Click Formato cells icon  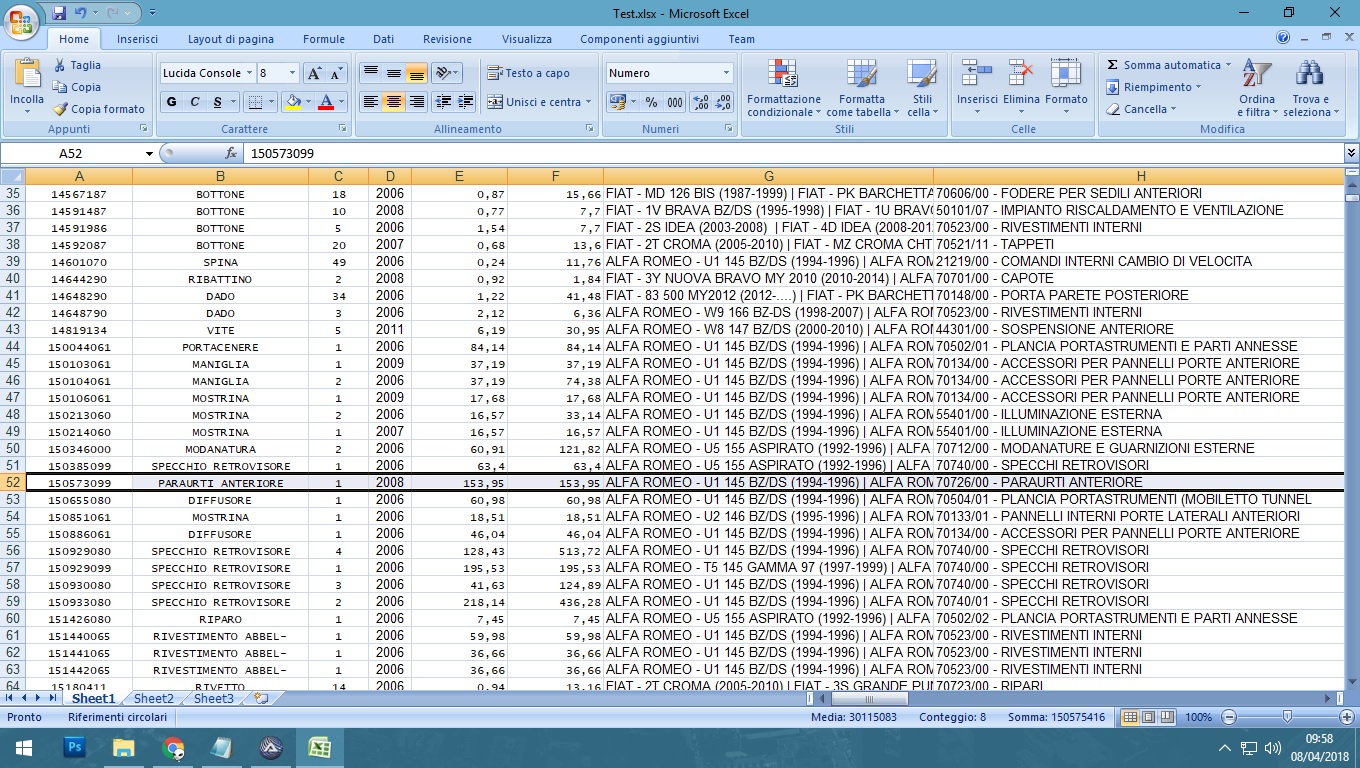click(1066, 73)
